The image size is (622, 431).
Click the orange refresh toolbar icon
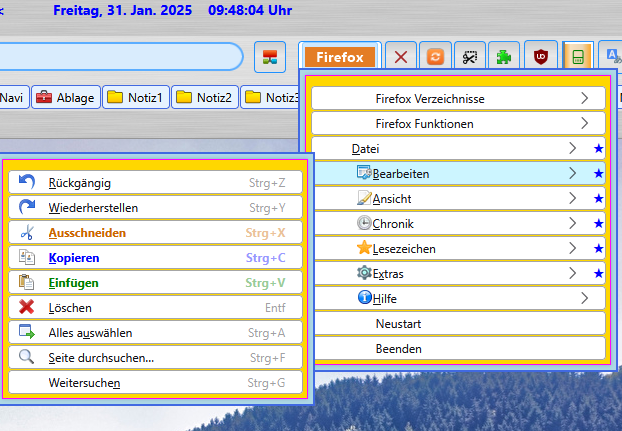pos(435,56)
